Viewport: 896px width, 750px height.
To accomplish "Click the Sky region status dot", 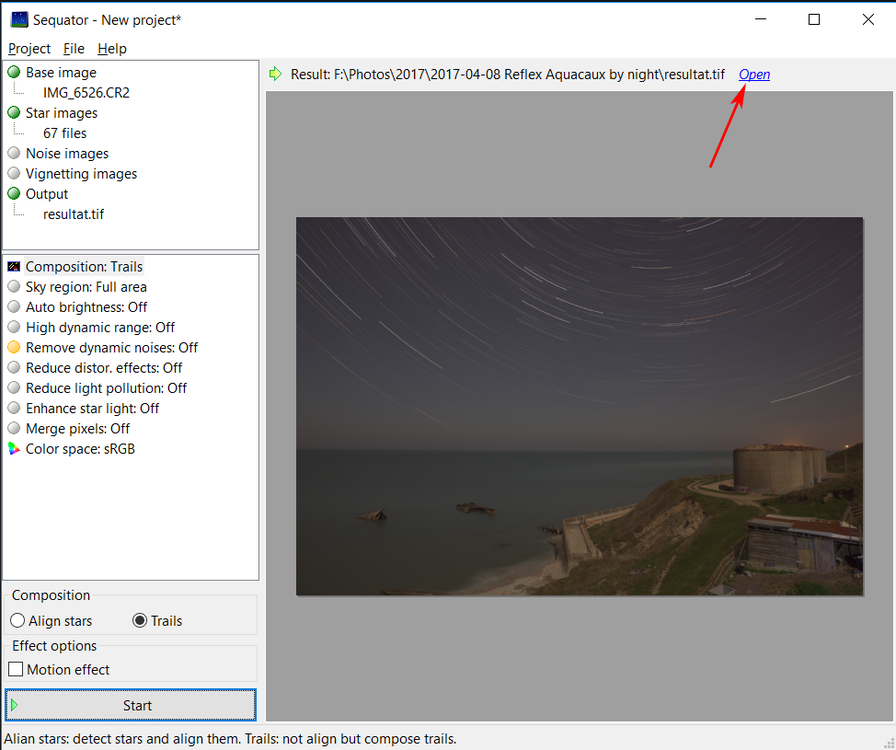I will 14,286.
